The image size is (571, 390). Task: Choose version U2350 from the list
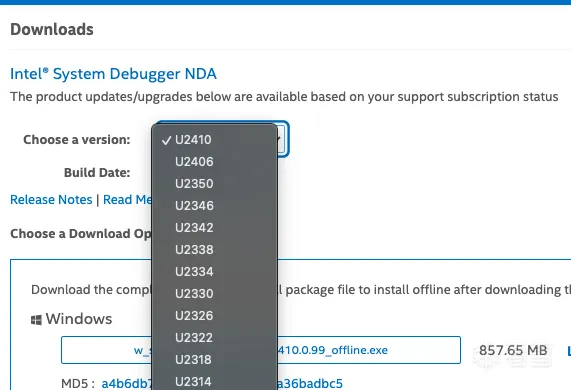(214, 184)
